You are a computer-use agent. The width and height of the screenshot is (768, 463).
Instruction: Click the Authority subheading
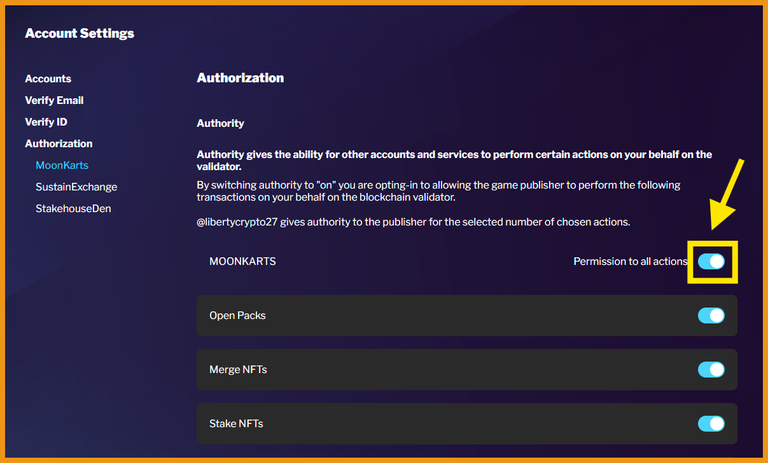coord(220,123)
